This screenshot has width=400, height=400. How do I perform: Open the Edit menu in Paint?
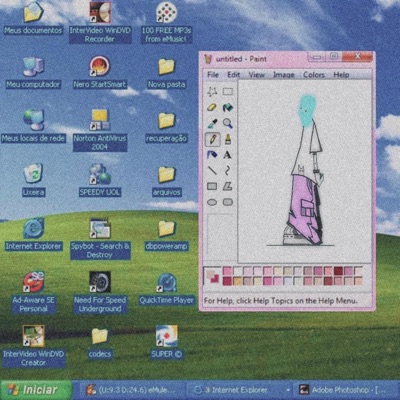(x=234, y=74)
